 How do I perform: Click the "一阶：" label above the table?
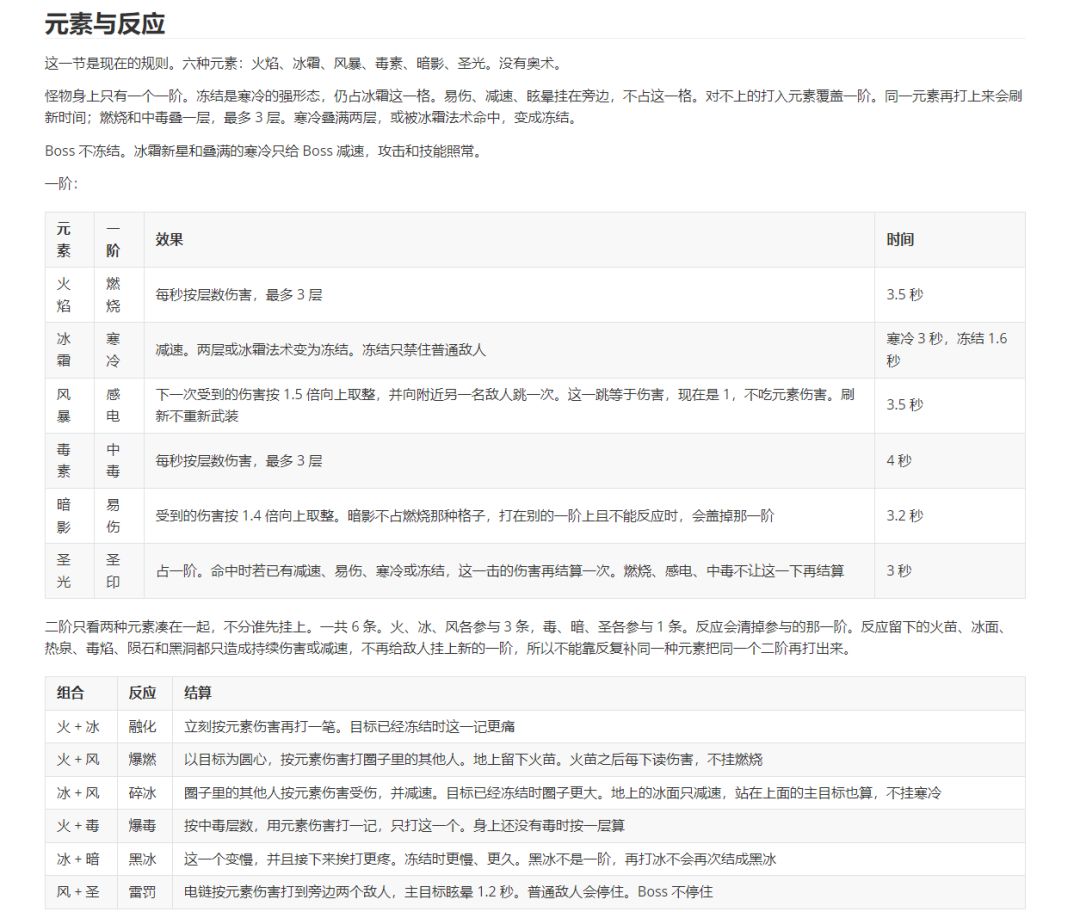[62, 184]
